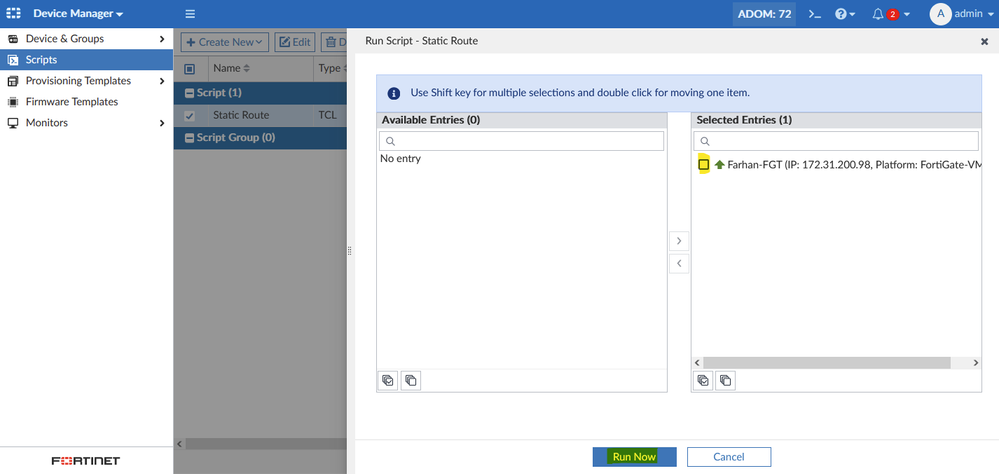
Task: Click the Type column header
Action: click(x=330, y=68)
